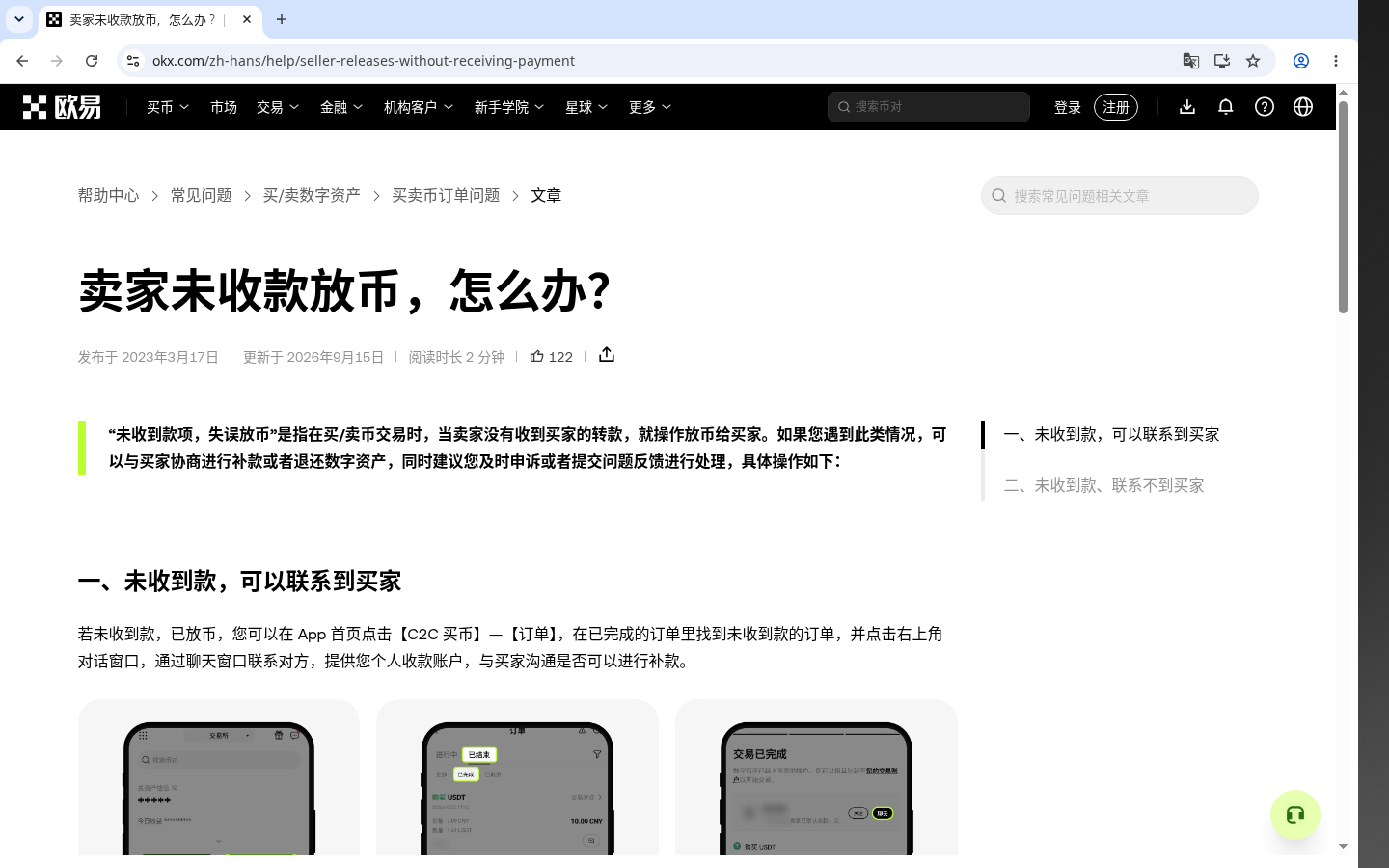Expand the 交易 dropdown menu

click(x=278, y=107)
